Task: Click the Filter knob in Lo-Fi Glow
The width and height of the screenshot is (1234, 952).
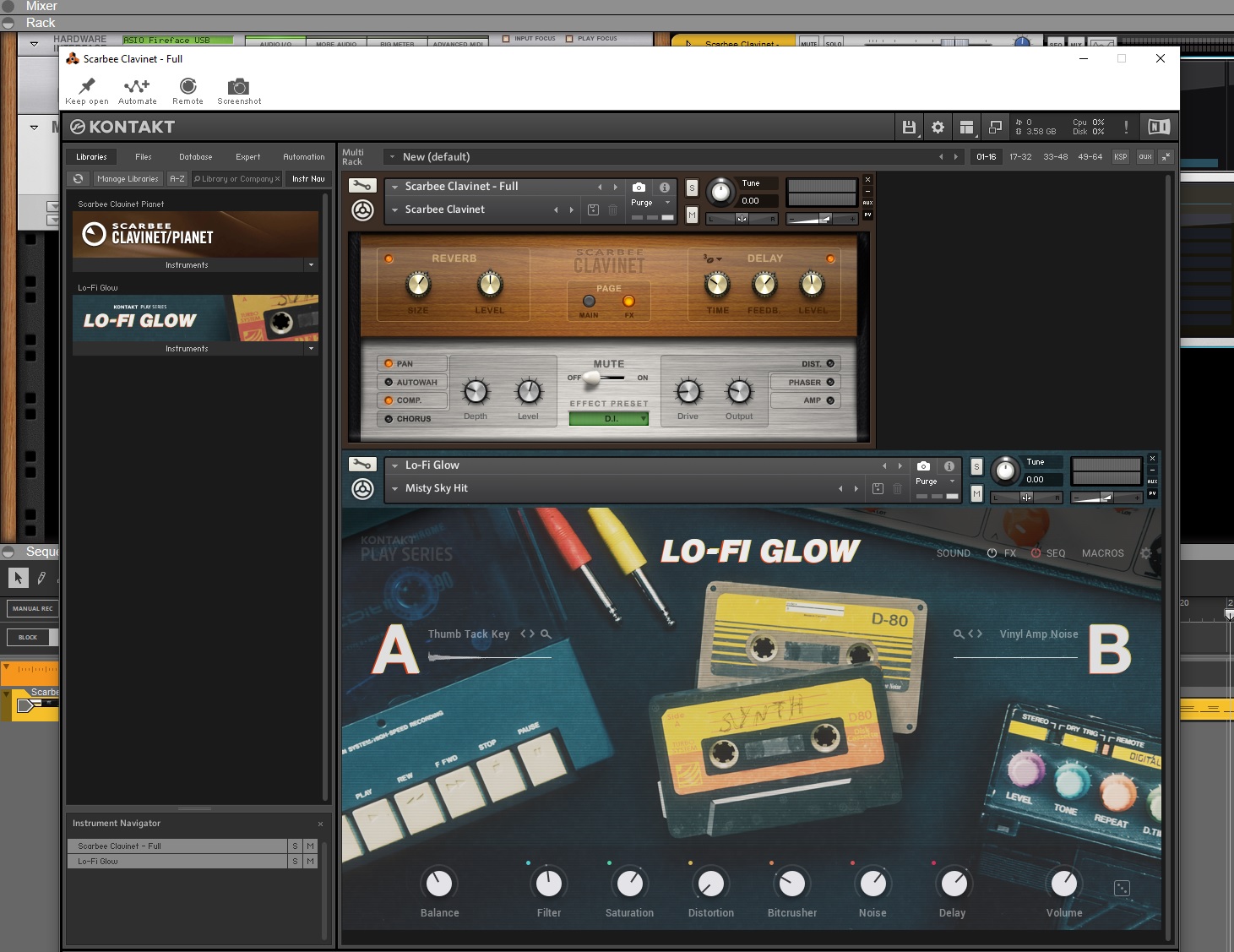Action: tap(549, 883)
